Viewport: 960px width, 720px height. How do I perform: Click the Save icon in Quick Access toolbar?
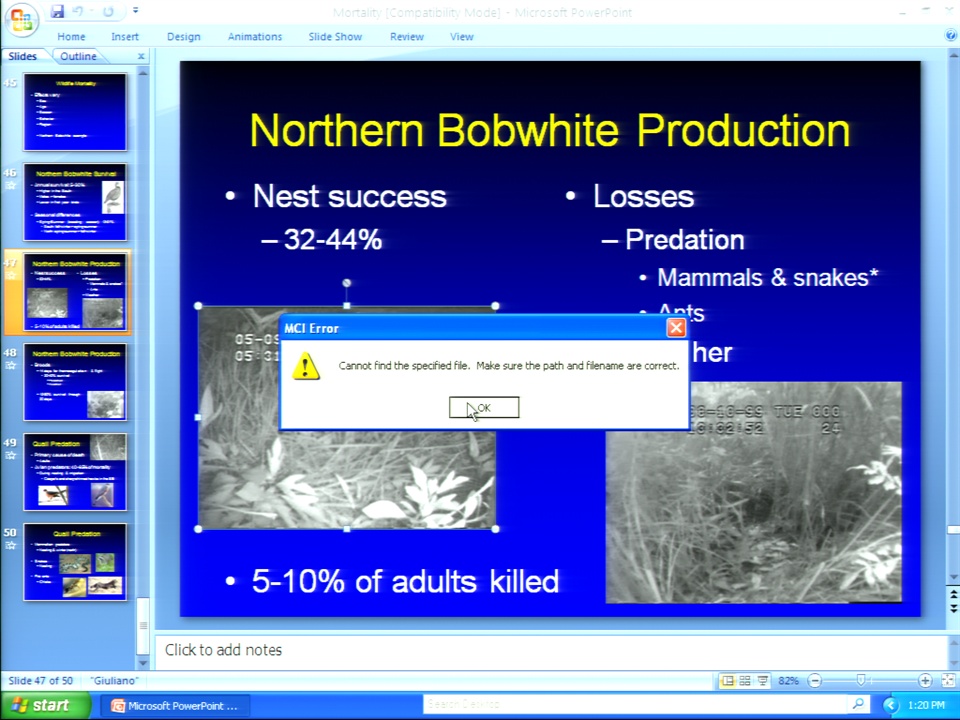[x=57, y=11]
